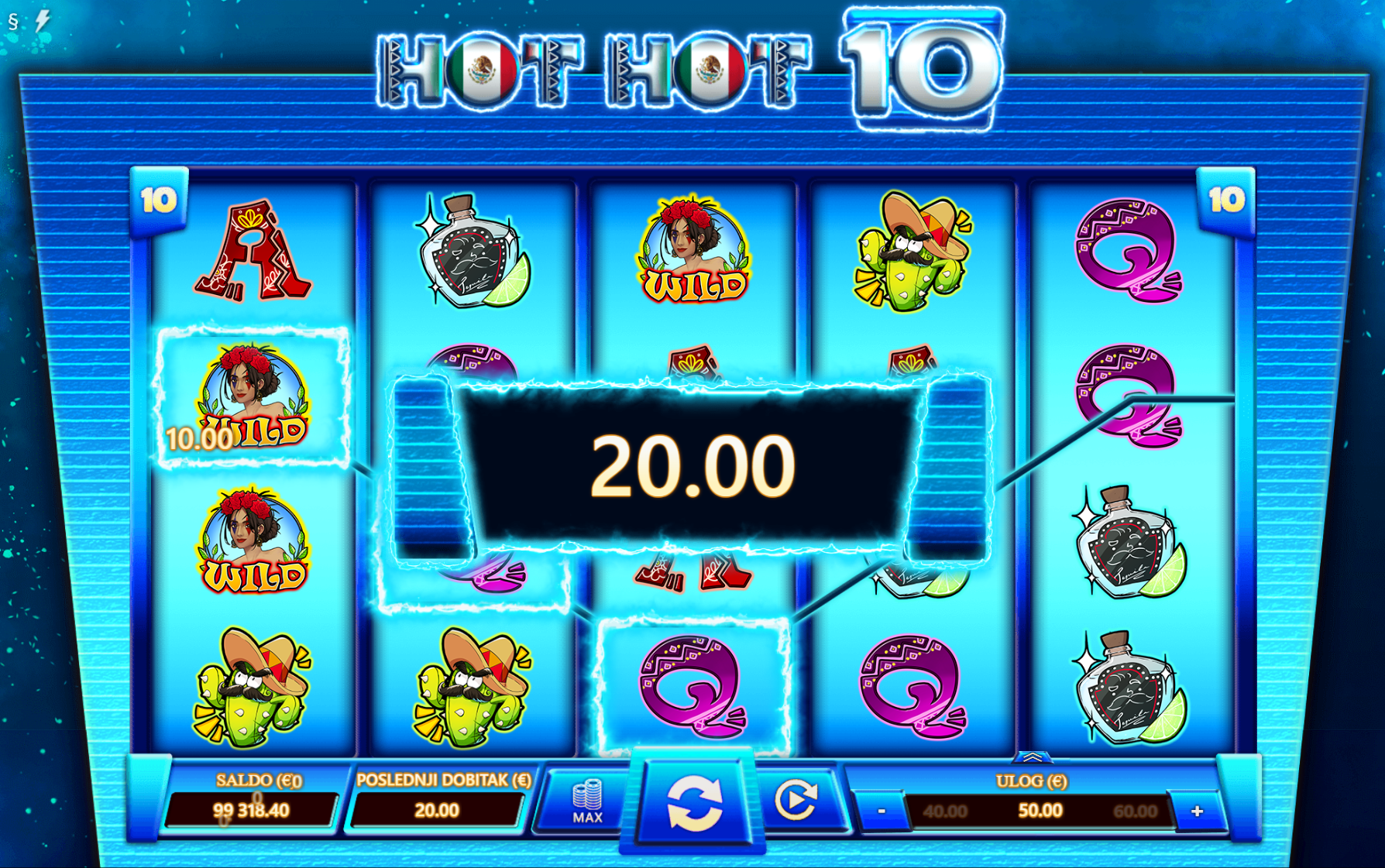The image size is (1385, 868).
Task: Click the red A symbol on first reel
Action: click(x=253, y=251)
